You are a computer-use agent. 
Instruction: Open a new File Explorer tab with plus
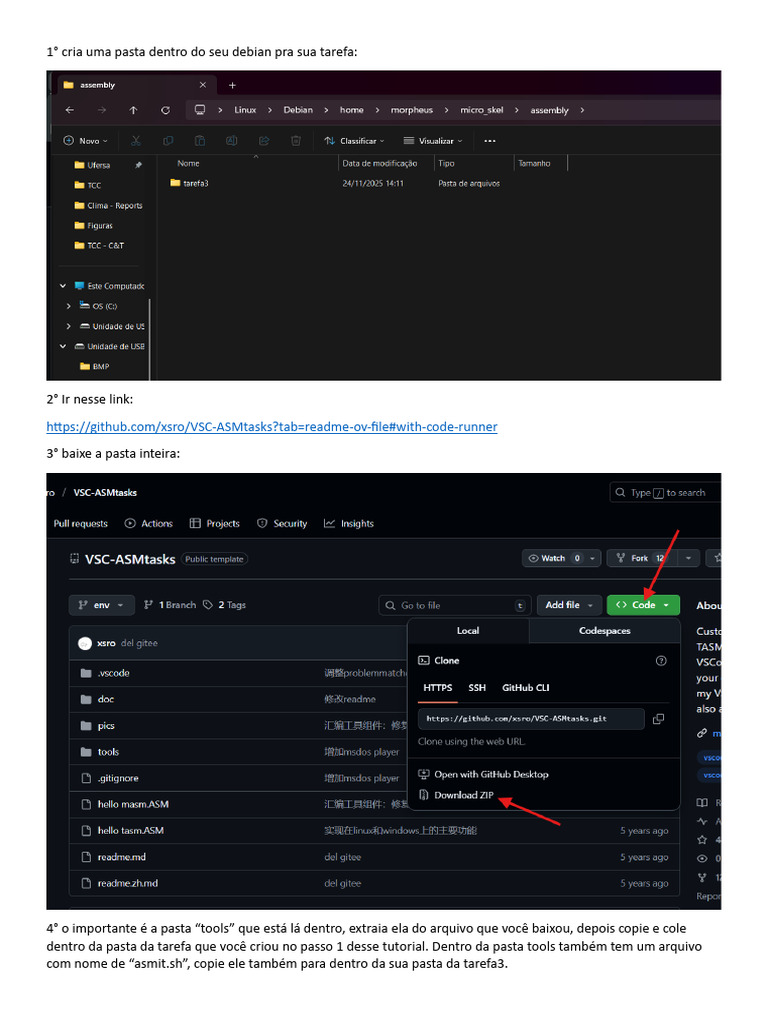coord(232,85)
